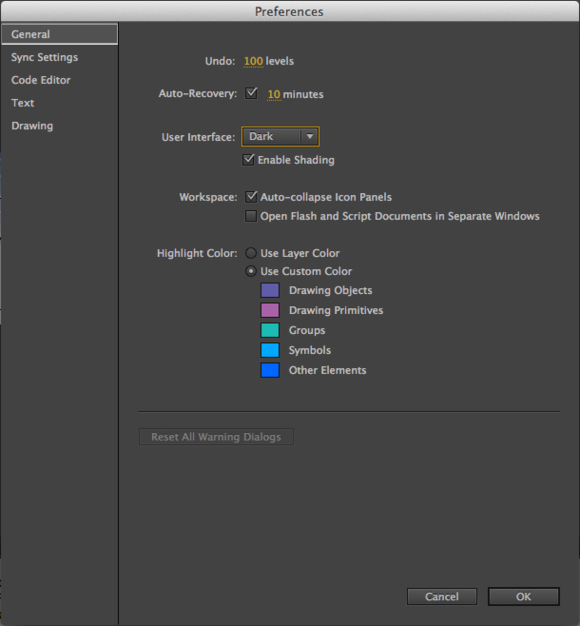The image size is (580, 626).
Task: Click the Undo levels value 100
Action: coord(253,61)
